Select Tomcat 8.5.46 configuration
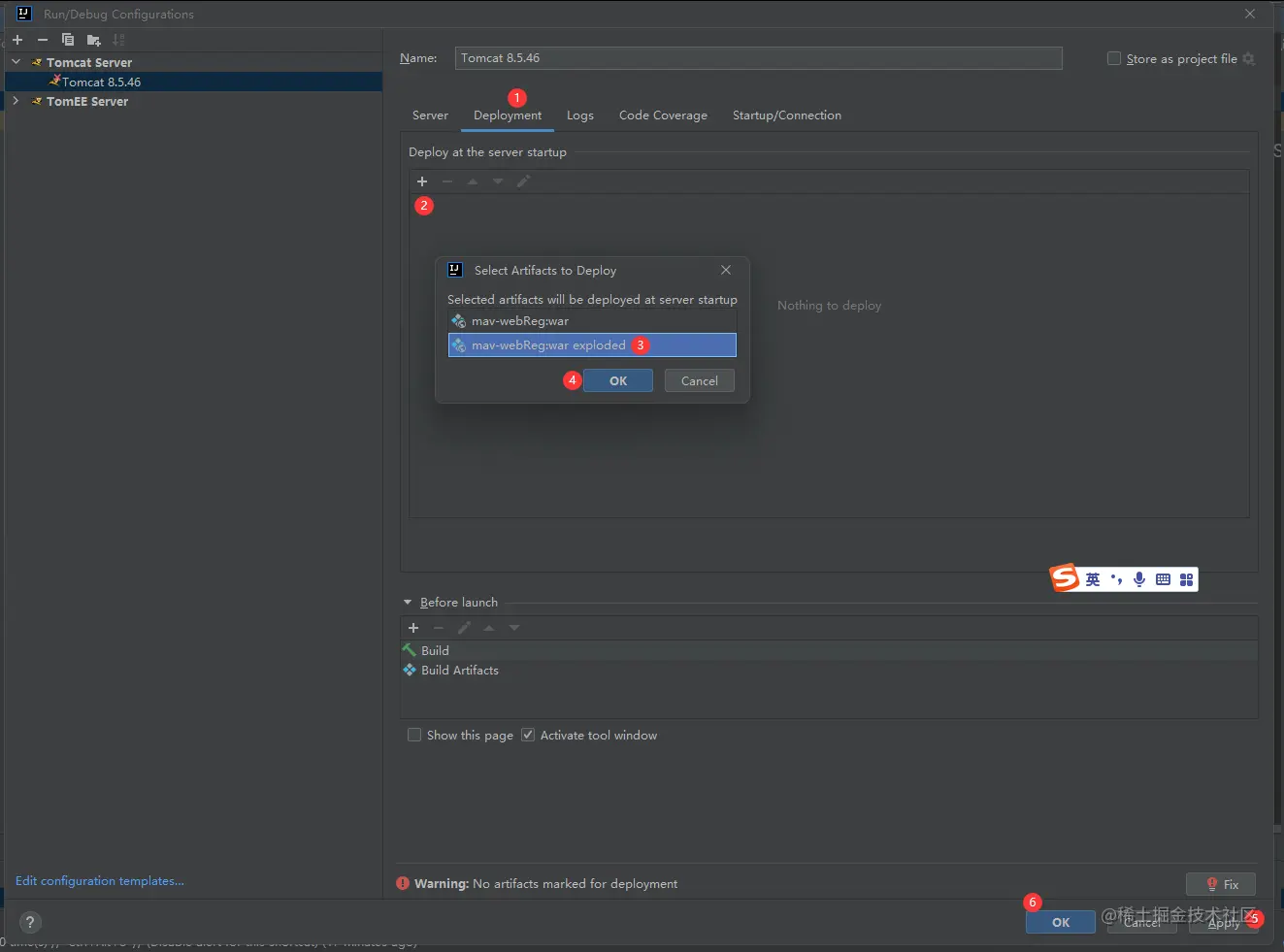 [x=193, y=82]
